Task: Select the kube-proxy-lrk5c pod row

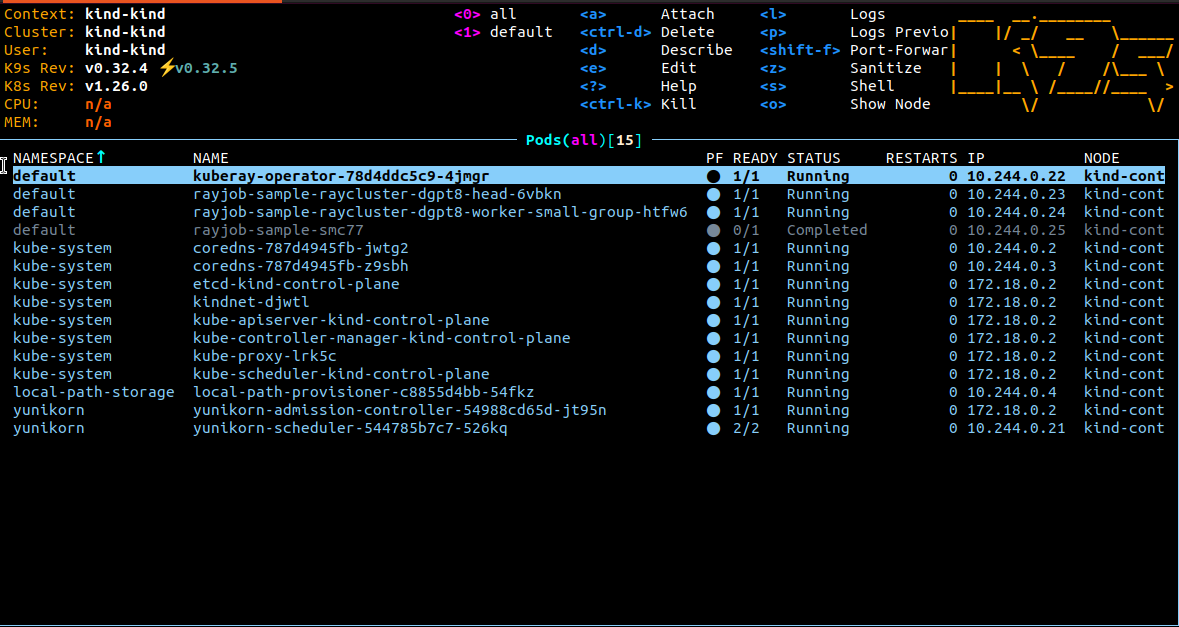Action: click(x=264, y=356)
